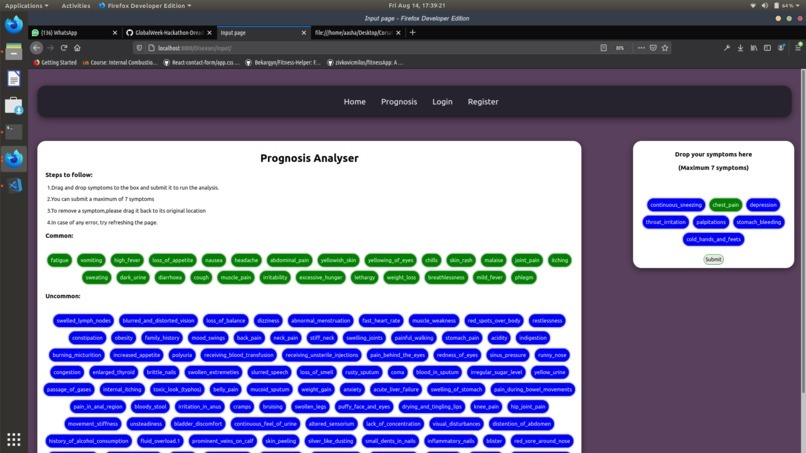Open Firefox Developer Edition dock icon
The image size is (806, 453).
[14, 158]
